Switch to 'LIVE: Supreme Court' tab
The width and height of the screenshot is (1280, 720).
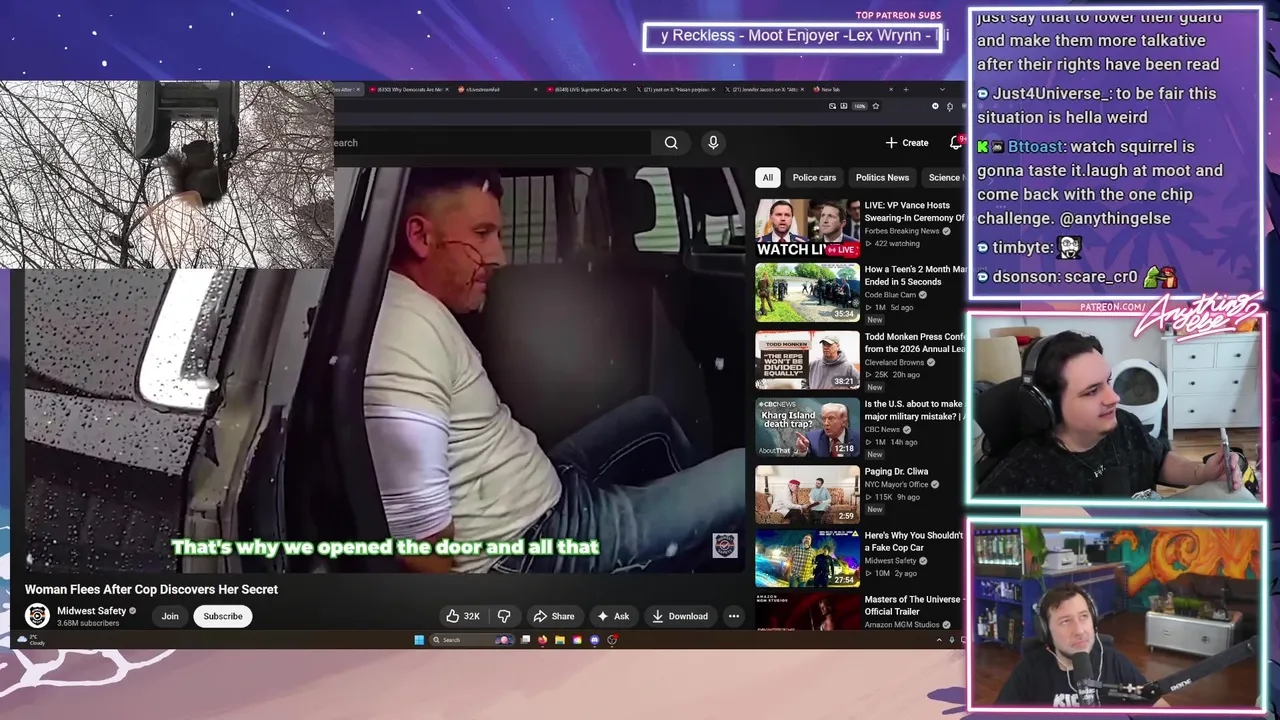586,89
